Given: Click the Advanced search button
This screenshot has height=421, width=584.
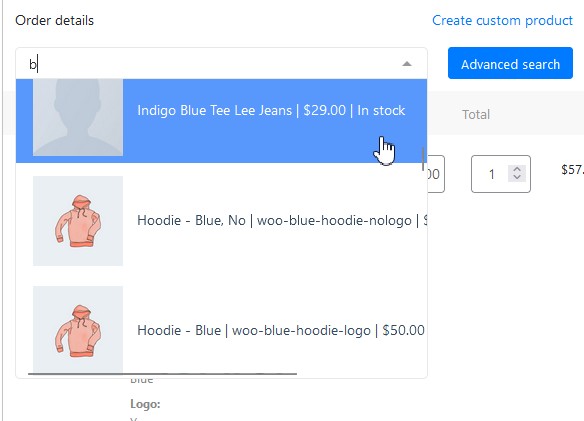Looking at the screenshot, I should 510,63.
